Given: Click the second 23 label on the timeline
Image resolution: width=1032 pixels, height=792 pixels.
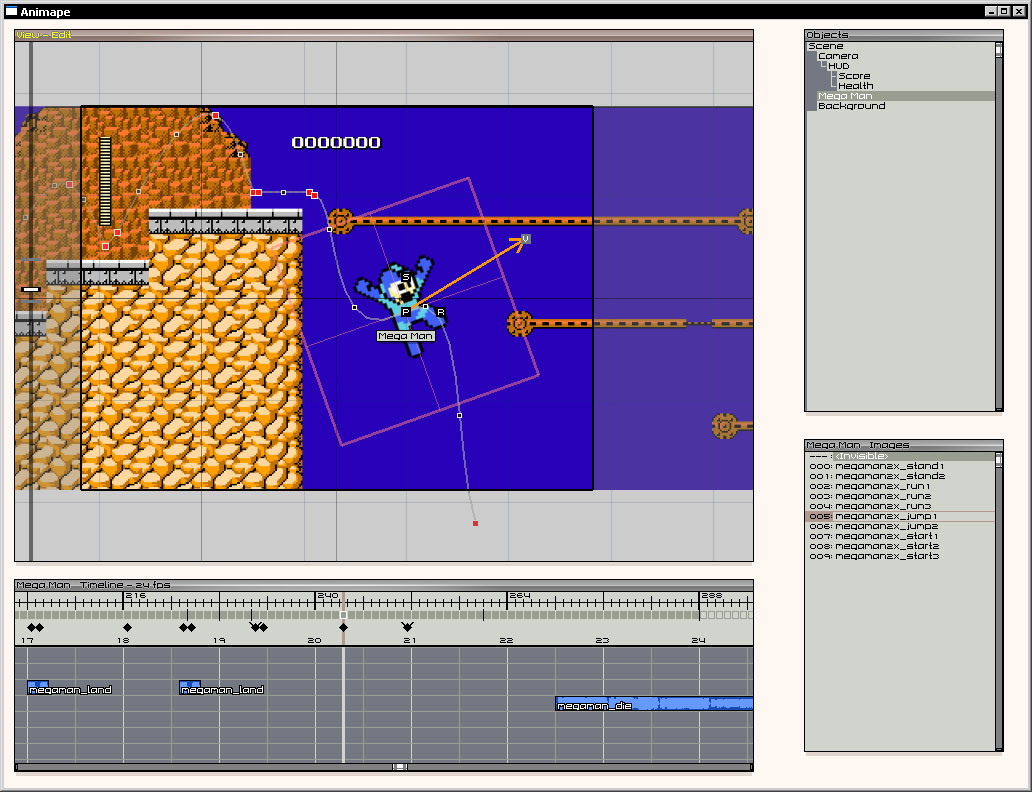Looking at the screenshot, I should [x=602, y=640].
